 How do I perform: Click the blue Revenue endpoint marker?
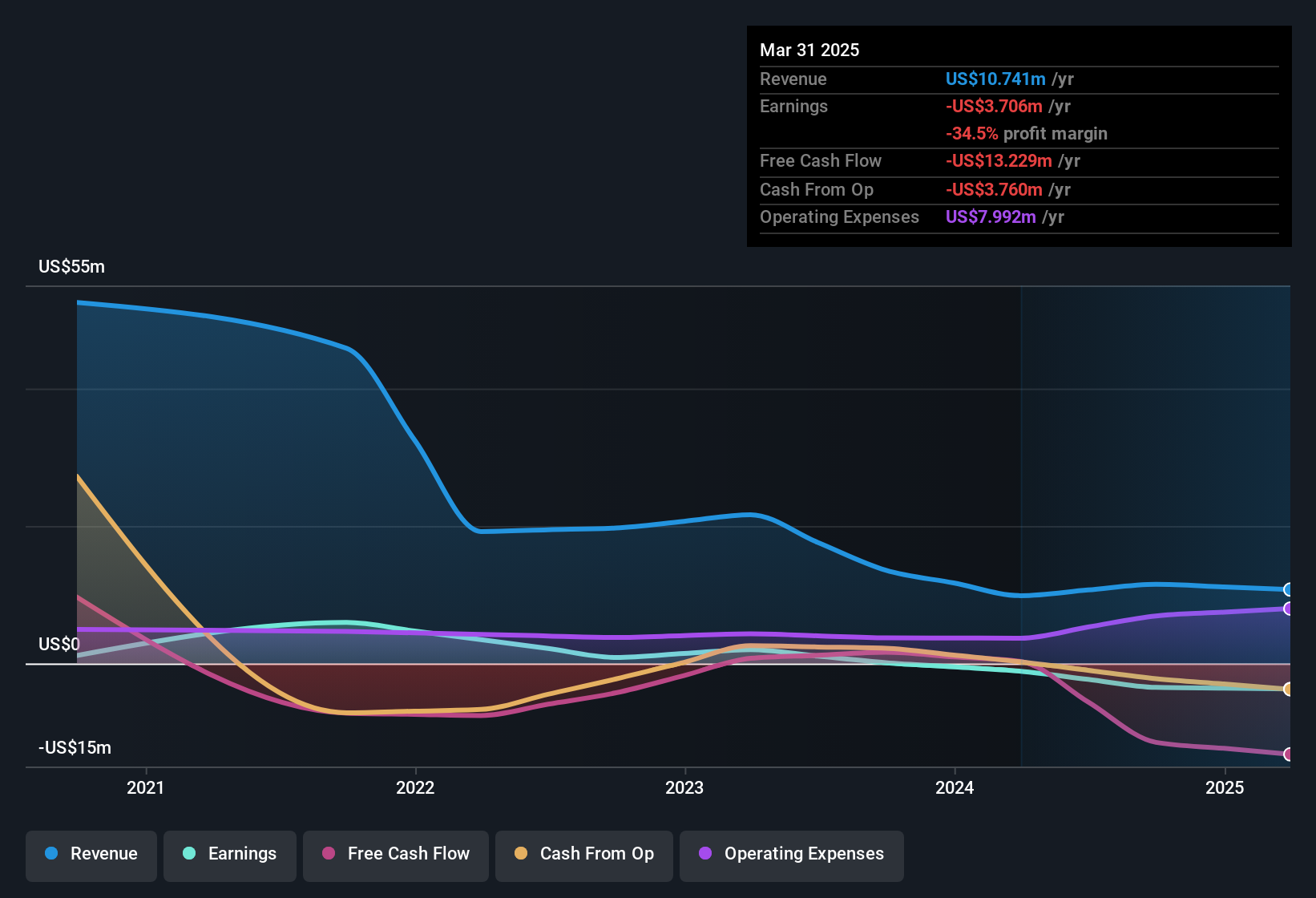[x=1289, y=590]
